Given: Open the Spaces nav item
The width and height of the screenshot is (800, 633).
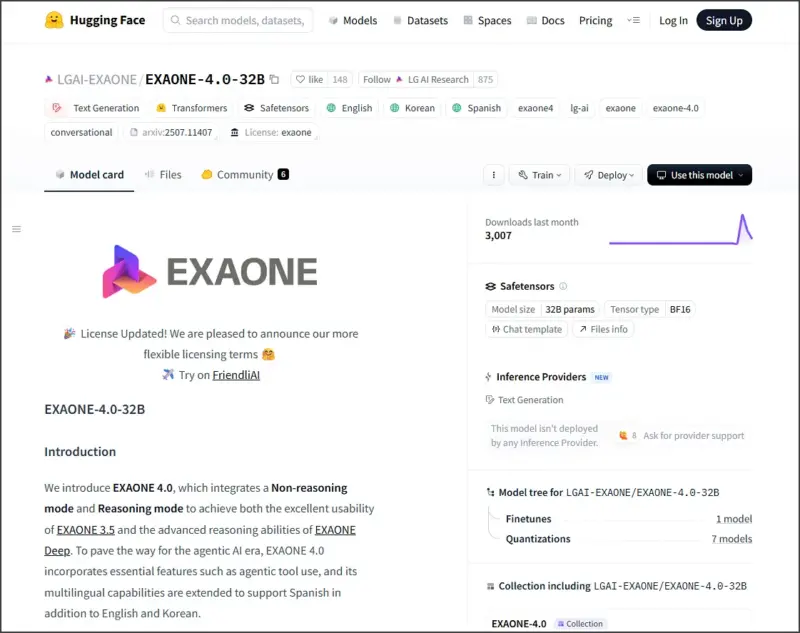Looking at the screenshot, I should (487, 20).
